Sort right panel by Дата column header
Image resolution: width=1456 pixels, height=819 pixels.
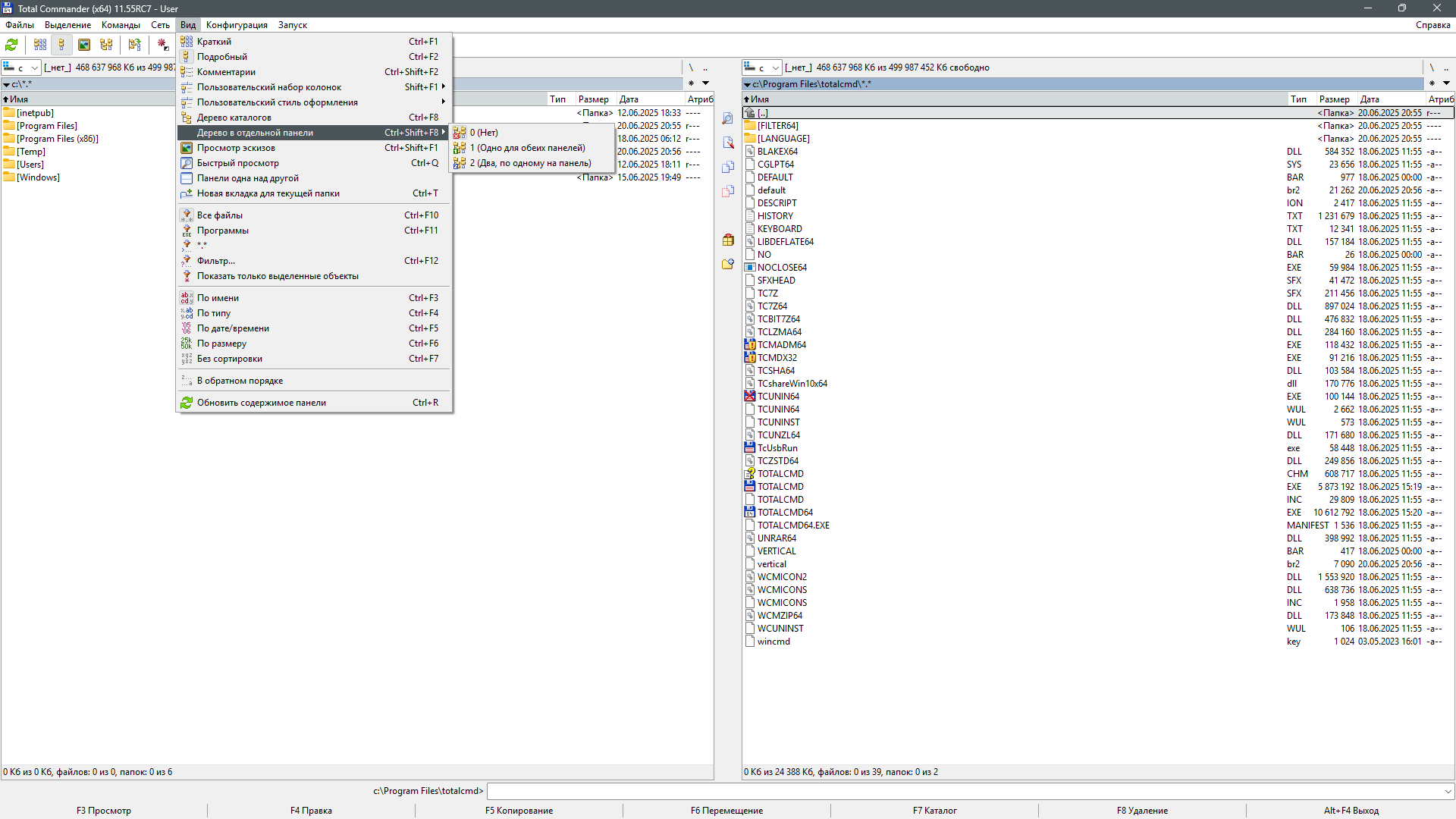coord(1391,99)
